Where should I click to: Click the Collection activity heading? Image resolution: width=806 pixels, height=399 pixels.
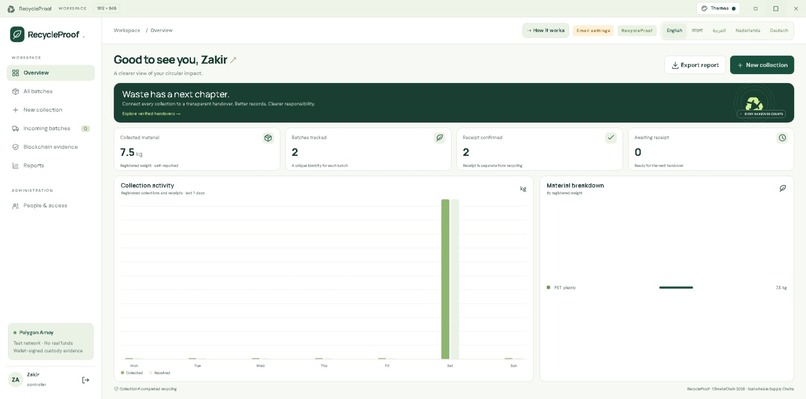pyautogui.click(x=147, y=185)
